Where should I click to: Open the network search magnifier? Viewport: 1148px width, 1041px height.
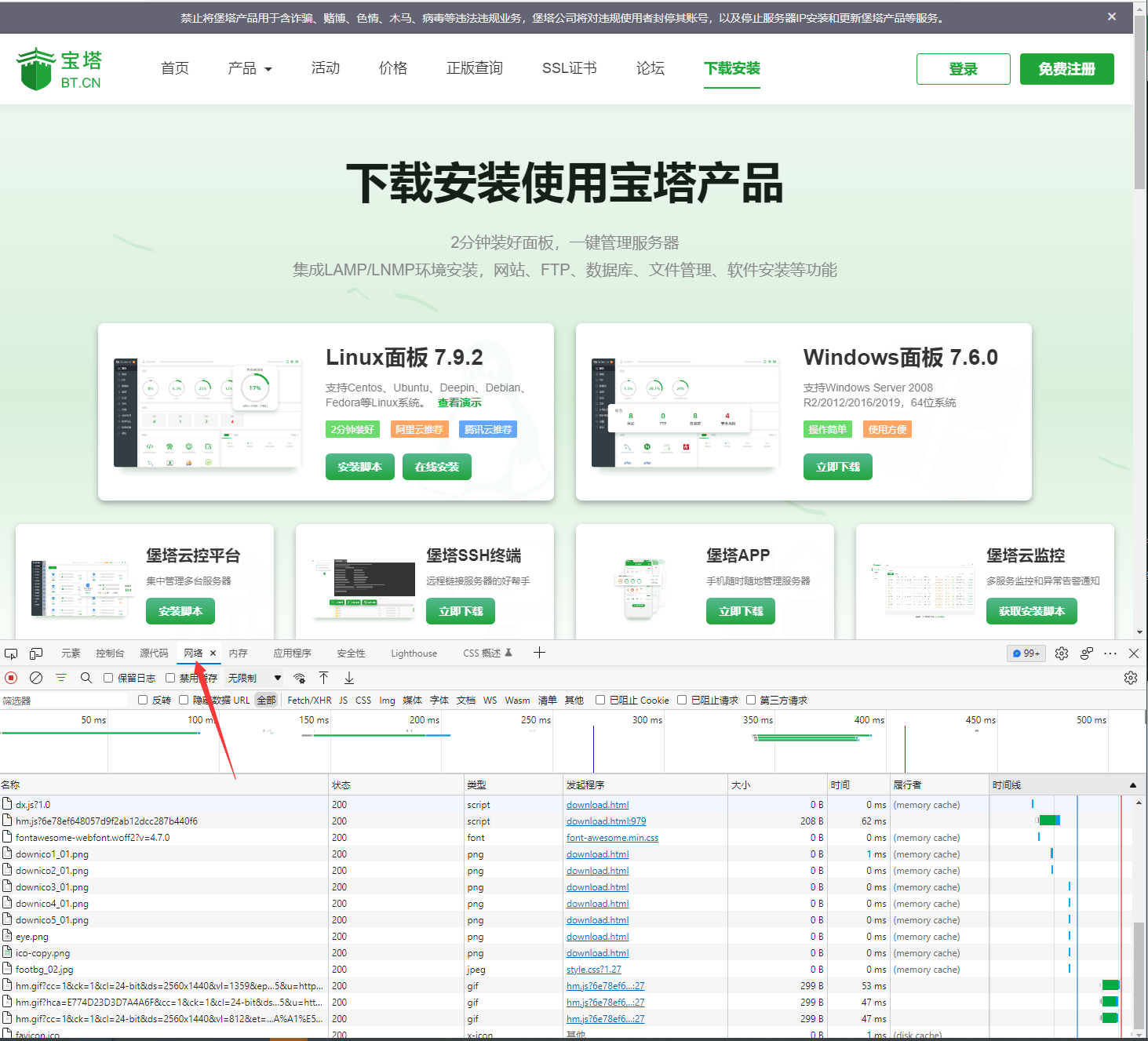86,678
